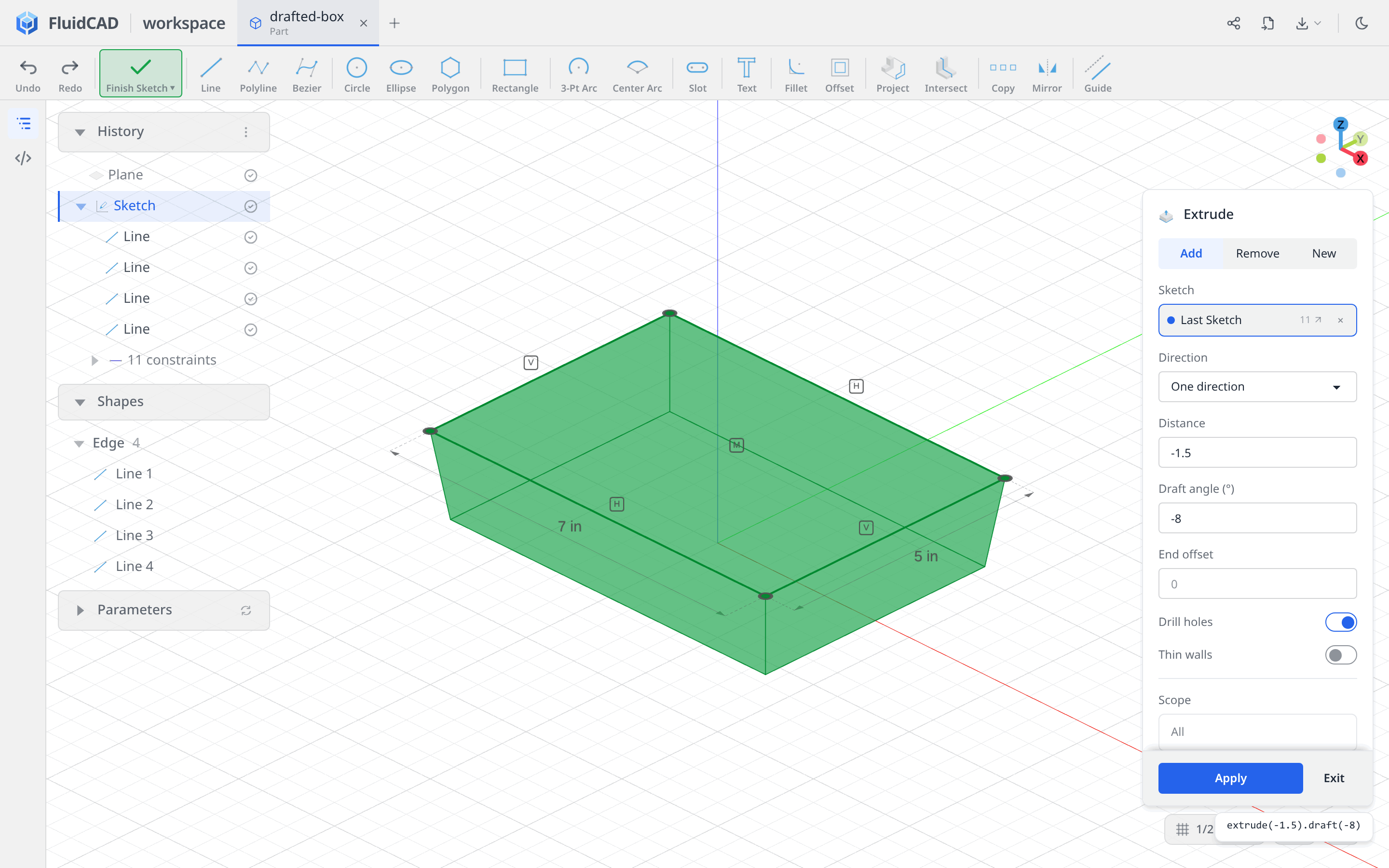Viewport: 1389px width, 868px height.
Task: Select the Center Arc tool
Action: point(637,75)
